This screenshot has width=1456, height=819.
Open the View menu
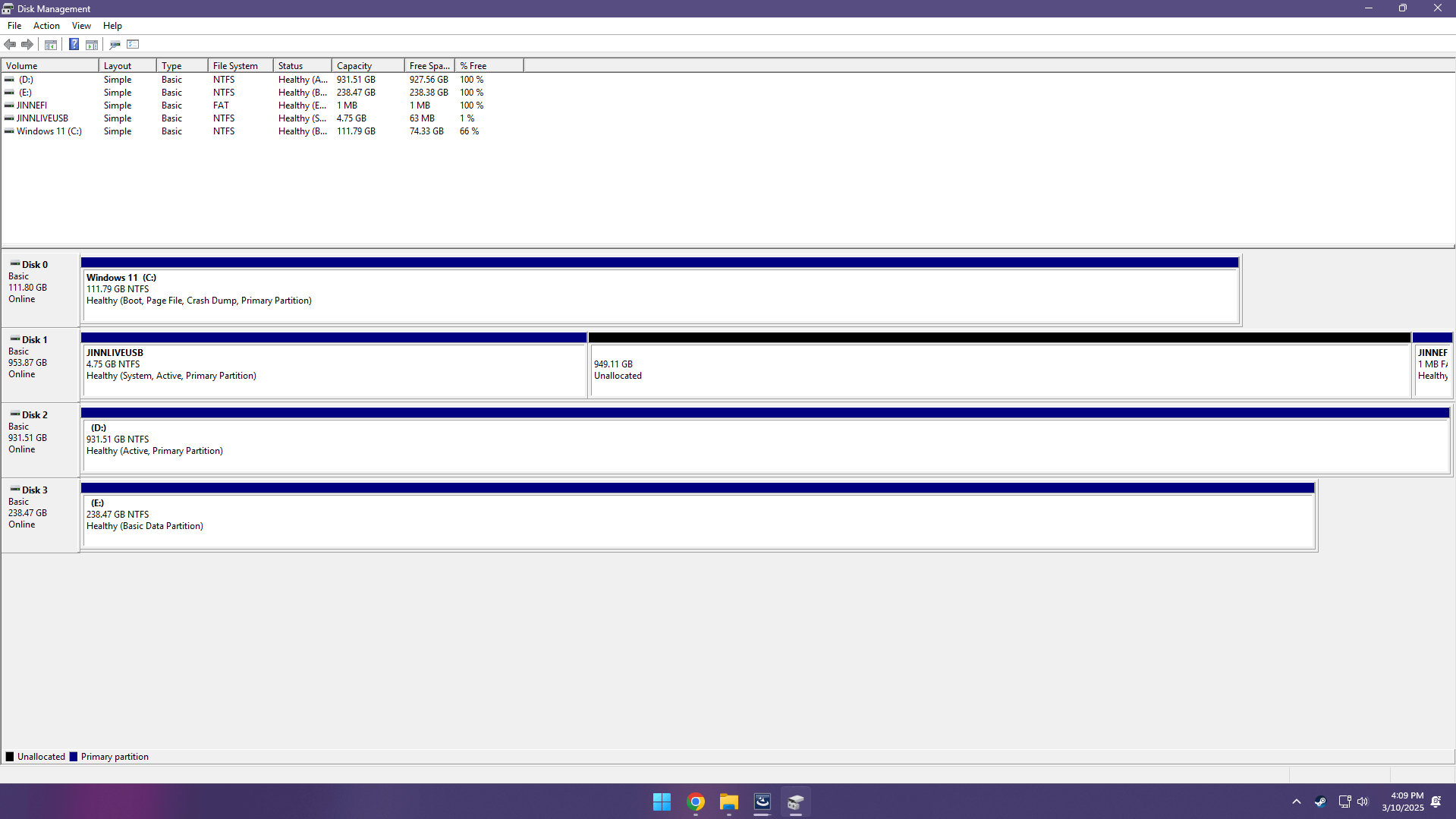point(81,25)
